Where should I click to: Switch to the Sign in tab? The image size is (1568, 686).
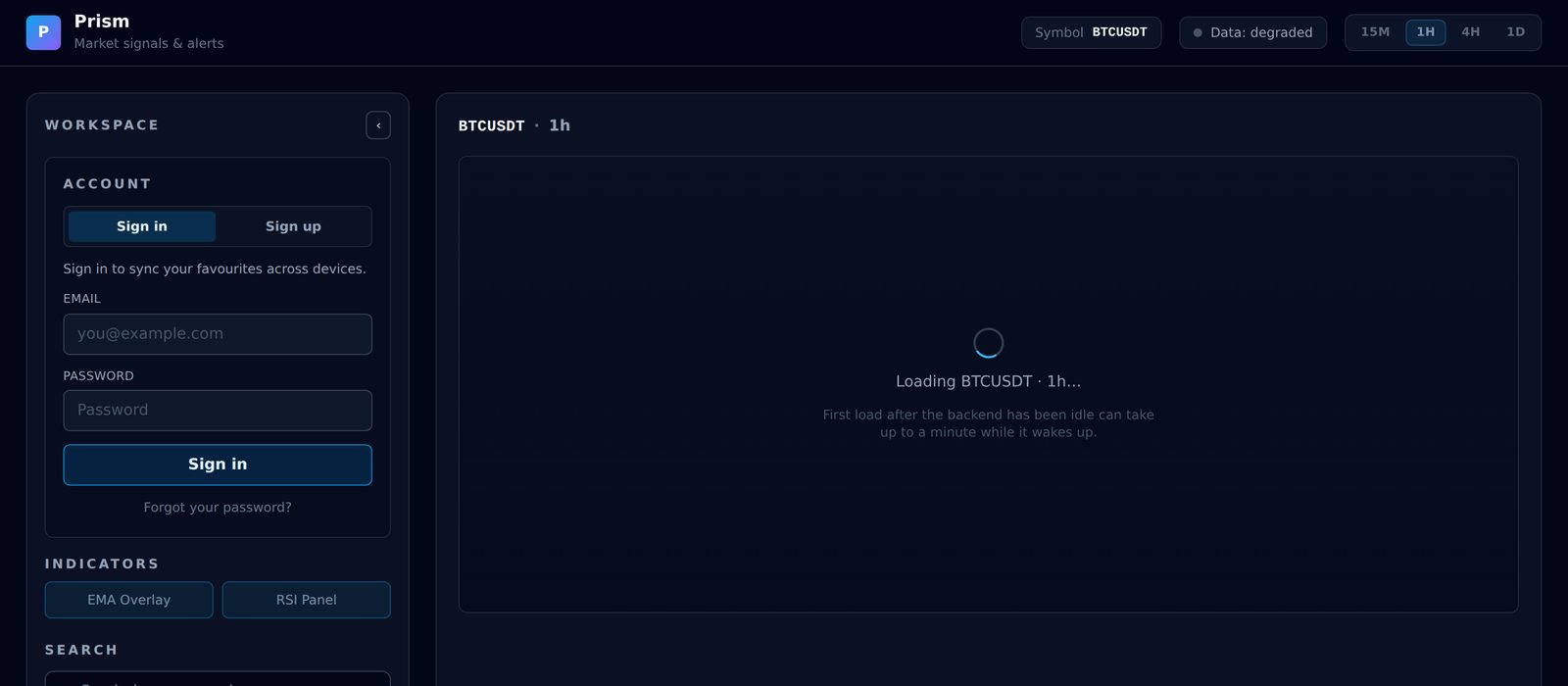(x=142, y=226)
